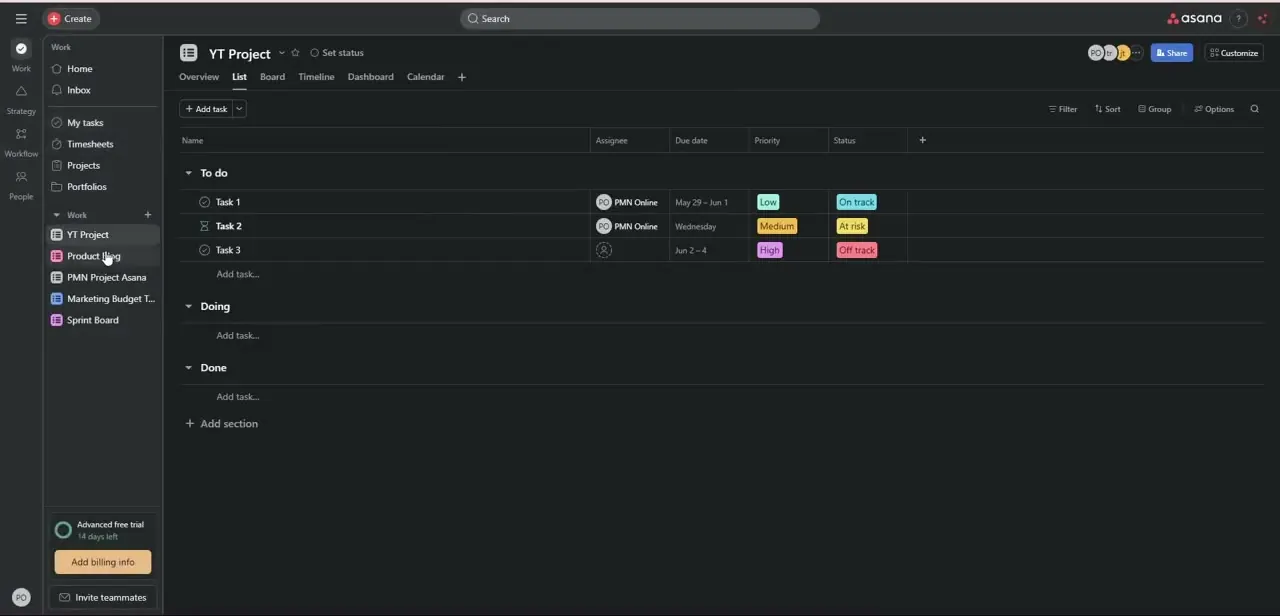The height and width of the screenshot is (616, 1280).
Task: Click the help question mark icon
Action: tap(1239, 18)
